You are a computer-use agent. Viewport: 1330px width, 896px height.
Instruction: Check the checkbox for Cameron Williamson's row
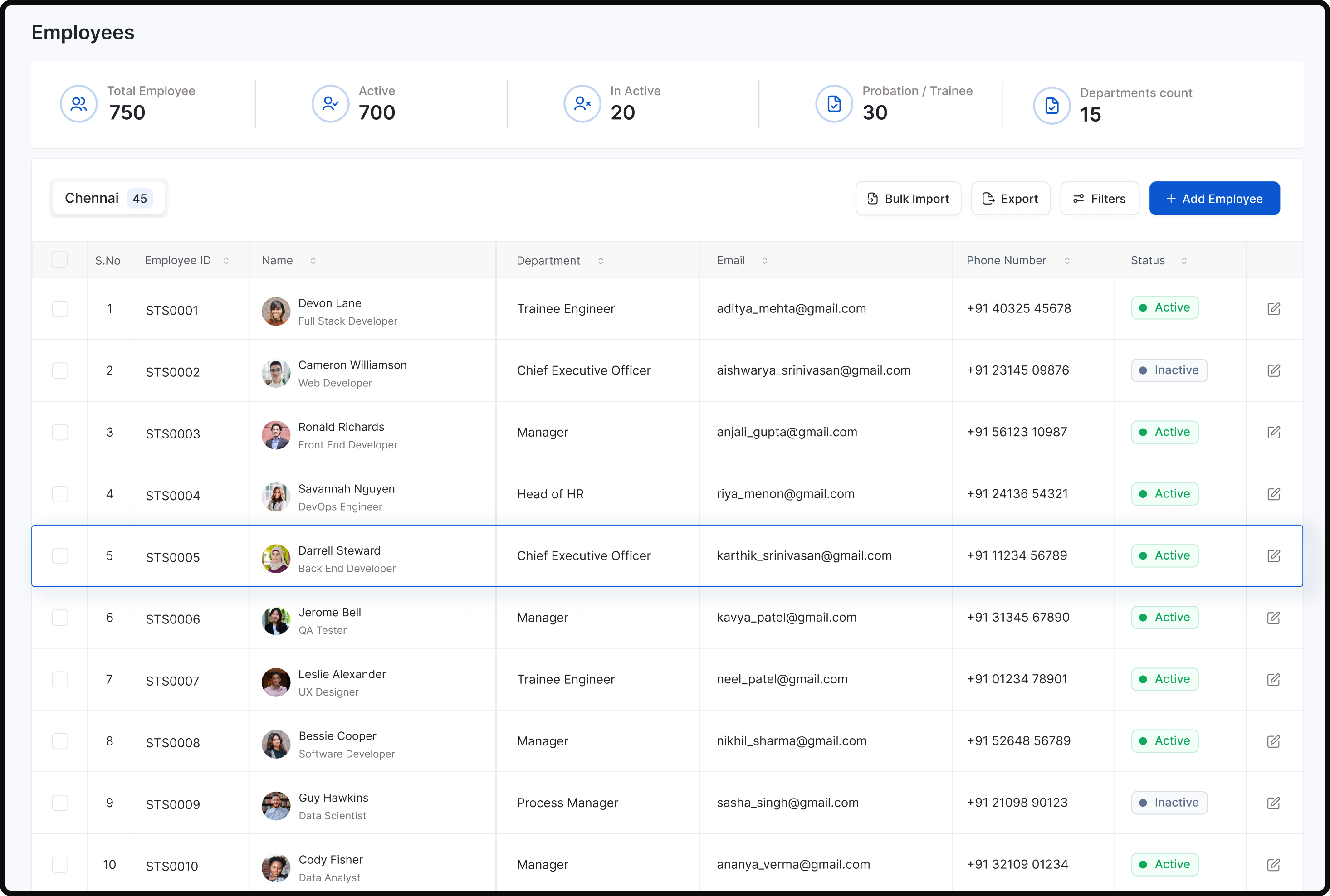point(59,370)
